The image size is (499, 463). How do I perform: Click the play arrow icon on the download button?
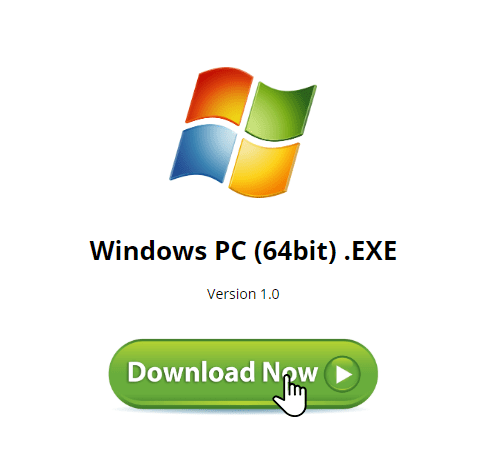click(x=344, y=374)
